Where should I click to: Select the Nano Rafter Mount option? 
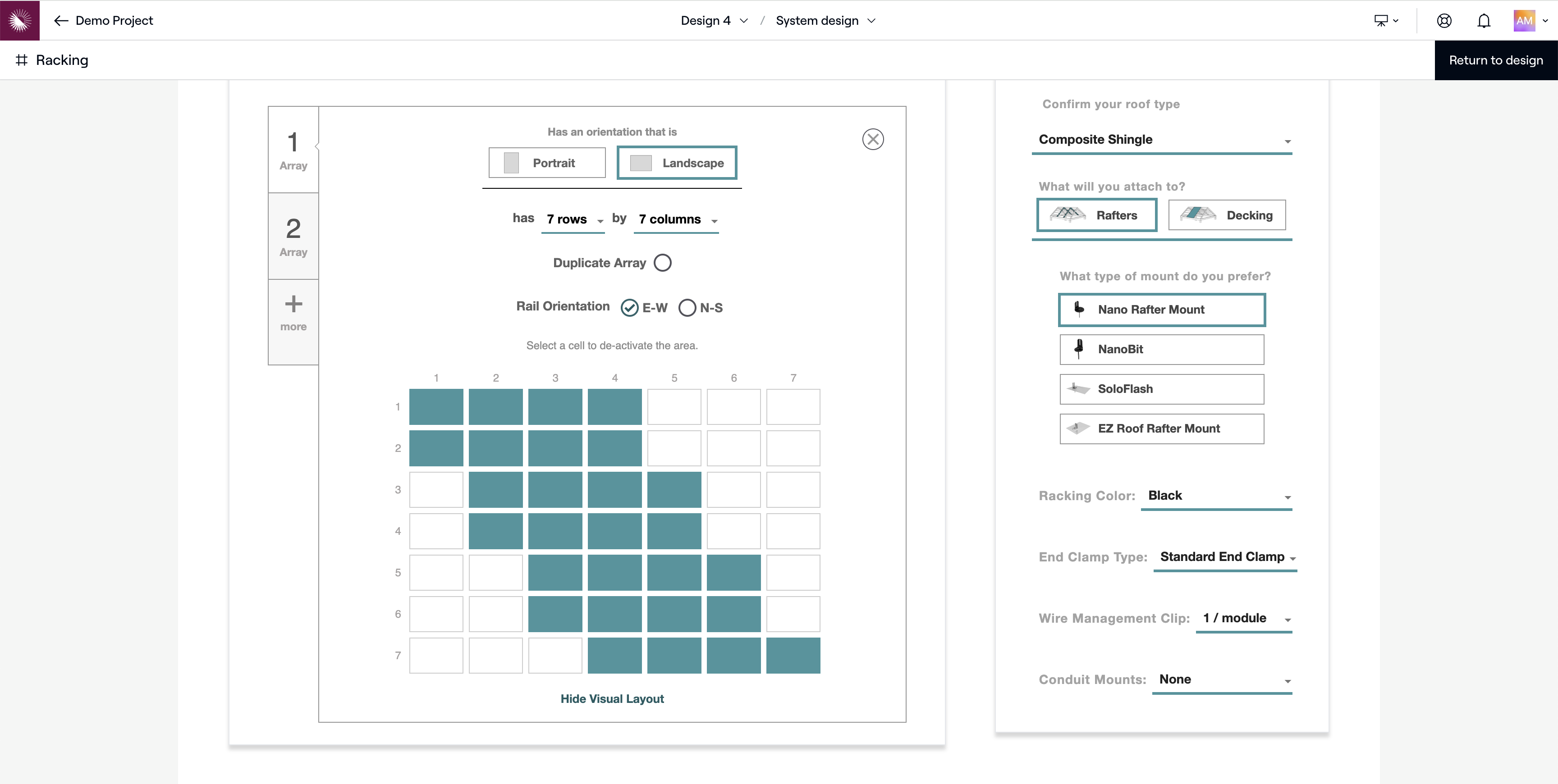click(x=1161, y=310)
